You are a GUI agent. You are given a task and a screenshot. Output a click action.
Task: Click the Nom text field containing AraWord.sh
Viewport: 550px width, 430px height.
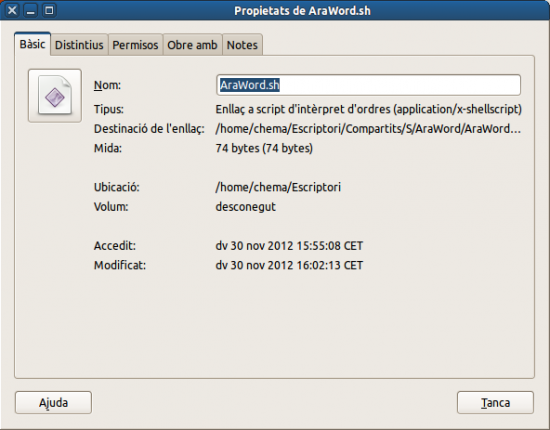click(368, 85)
